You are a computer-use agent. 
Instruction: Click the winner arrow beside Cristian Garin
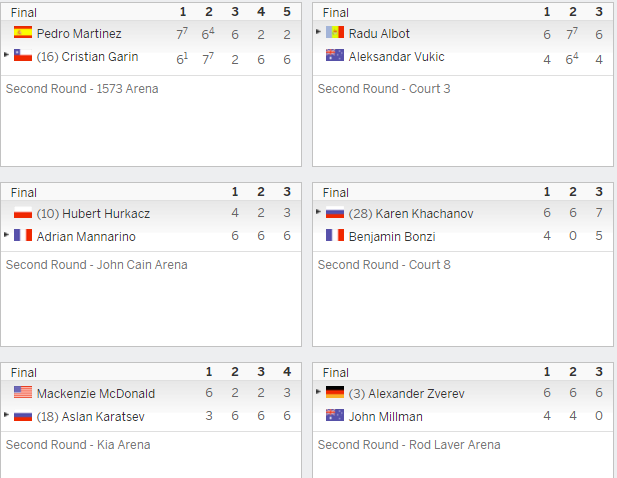coord(6,55)
